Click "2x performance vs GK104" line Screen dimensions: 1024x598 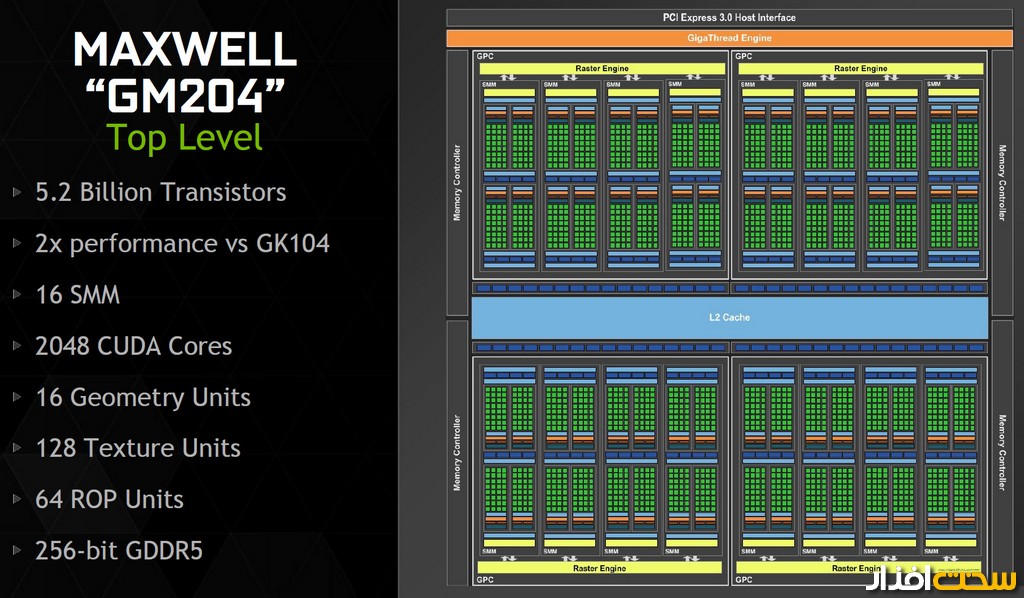click(182, 244)
